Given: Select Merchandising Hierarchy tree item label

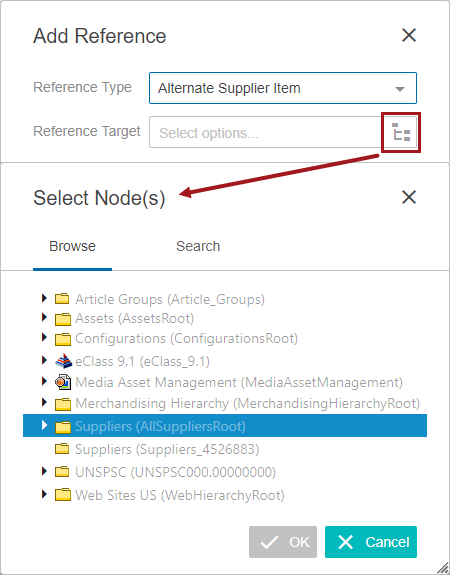Looking at the screenshot, I should [x=248, y=403].
